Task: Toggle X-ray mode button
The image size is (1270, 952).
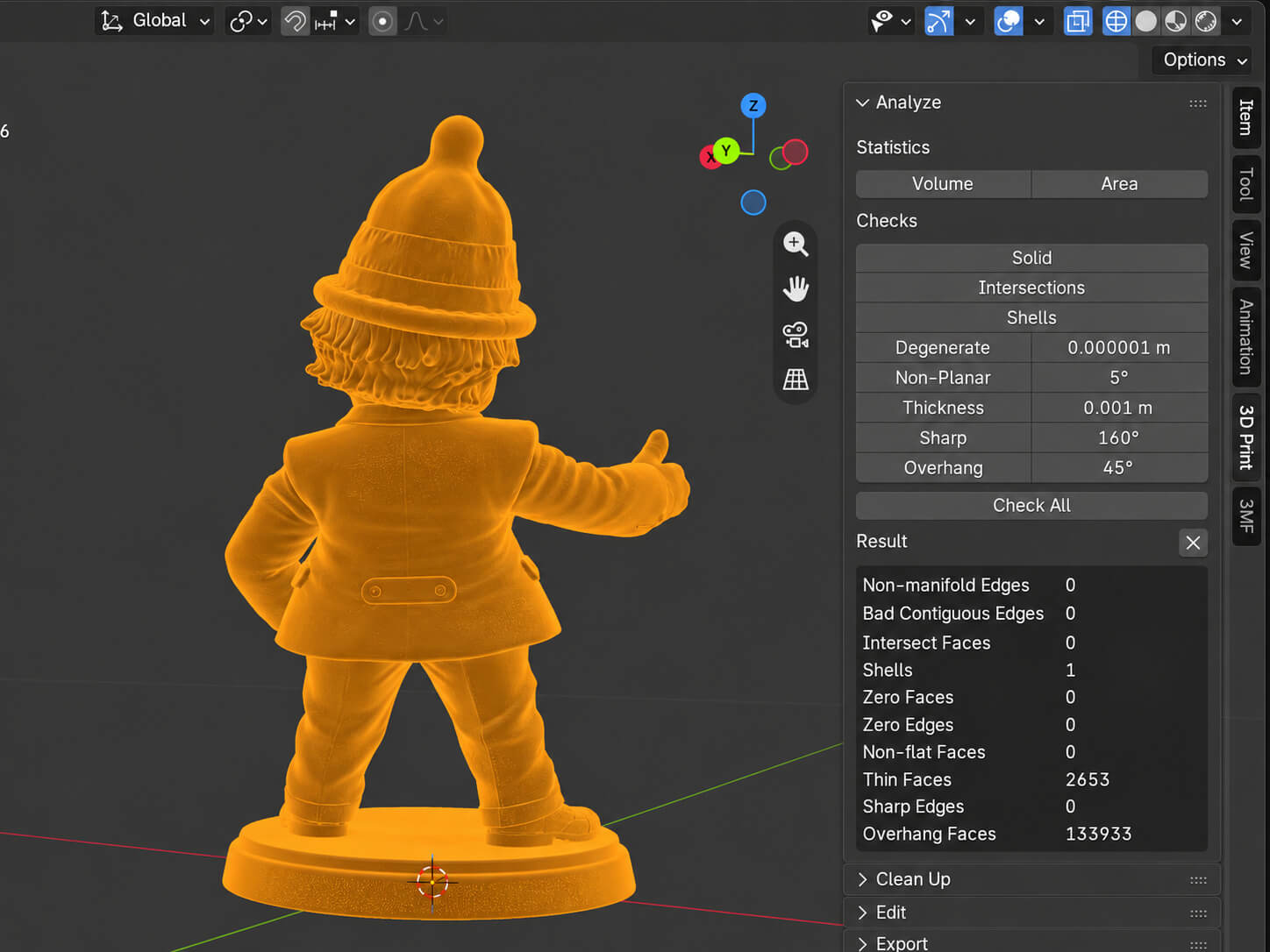Action: pyautogui.click(x=1078, y=21)
